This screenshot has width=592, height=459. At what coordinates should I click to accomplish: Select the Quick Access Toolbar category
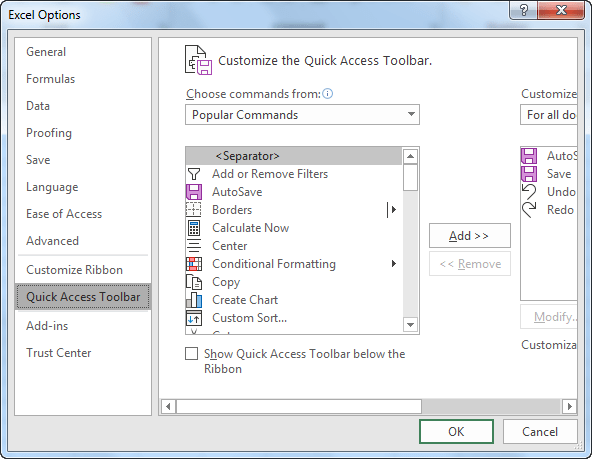point(83,297)
